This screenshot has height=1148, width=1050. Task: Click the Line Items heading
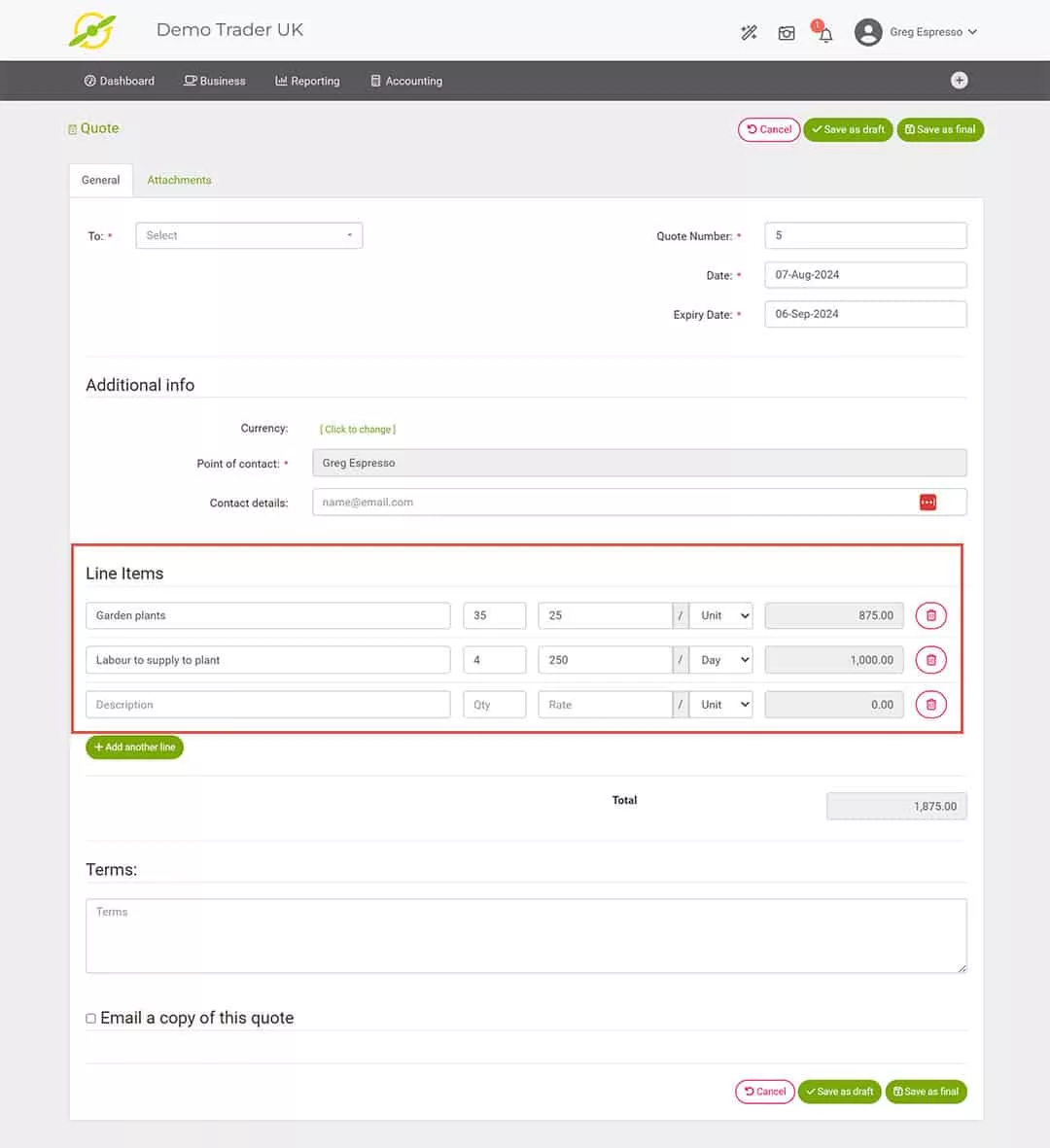124,574
